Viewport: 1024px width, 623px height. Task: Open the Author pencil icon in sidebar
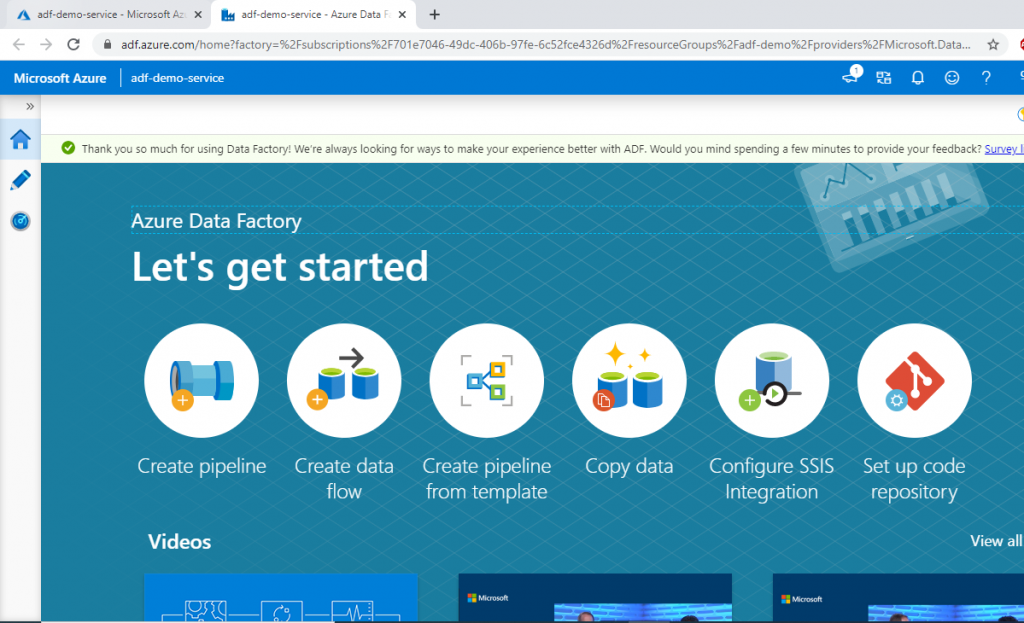(20, 180)
